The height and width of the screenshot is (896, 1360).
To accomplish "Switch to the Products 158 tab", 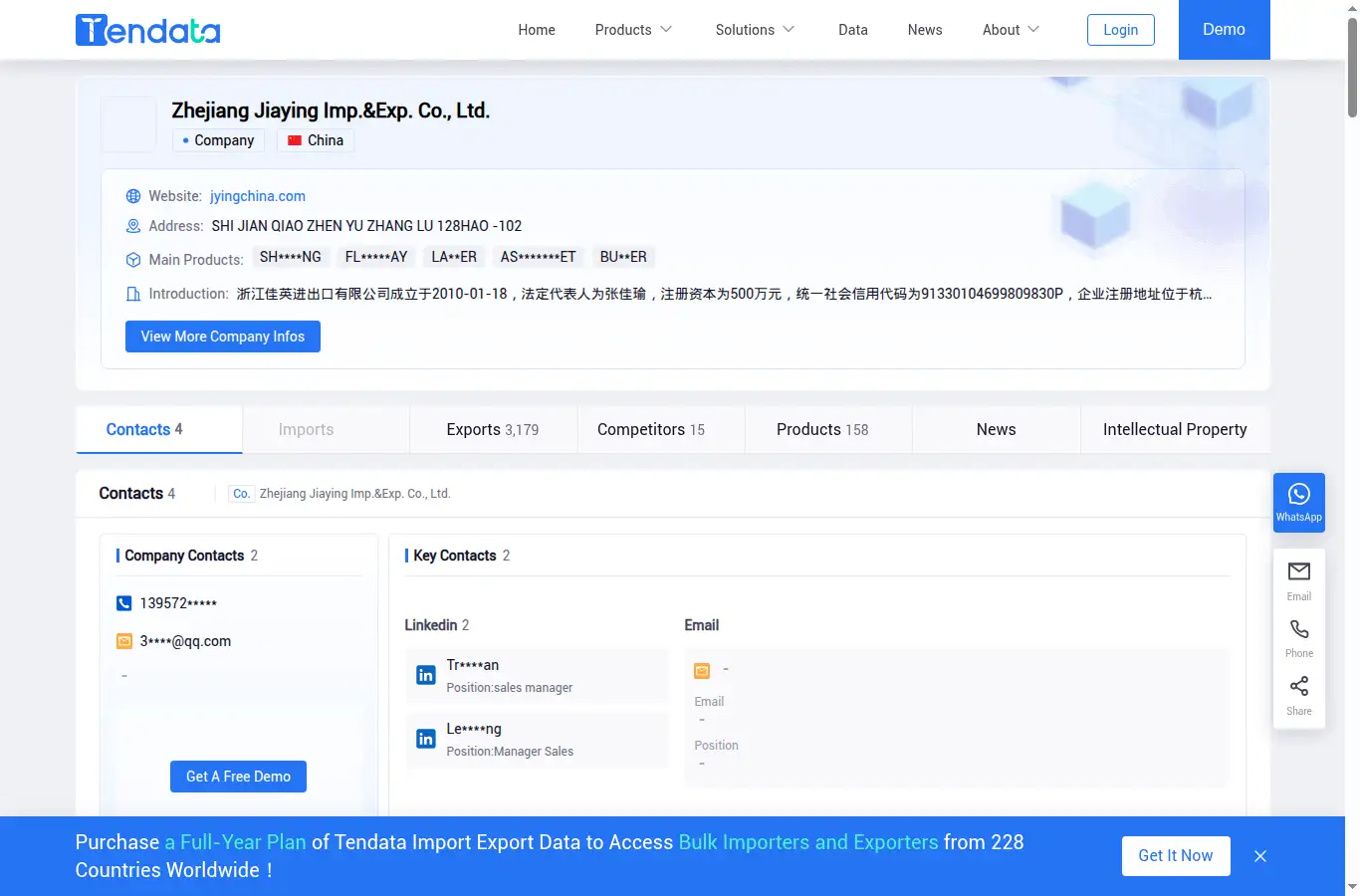I will click(x=828, y=429).
